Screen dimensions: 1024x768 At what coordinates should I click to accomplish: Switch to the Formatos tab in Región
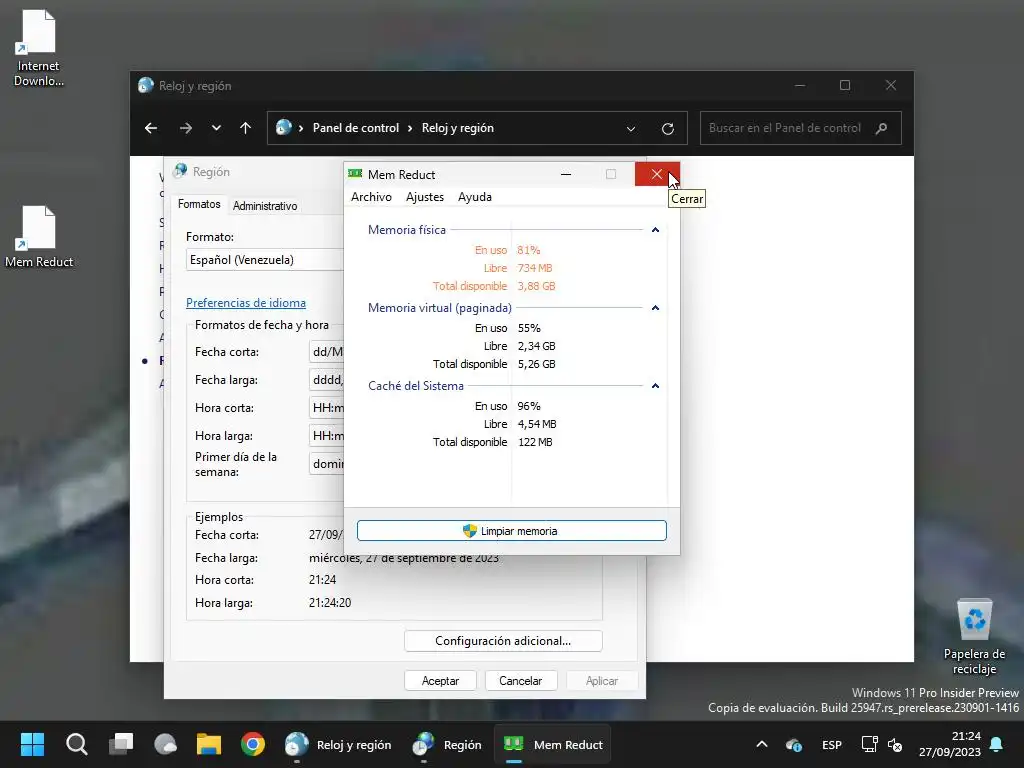(199, 204)
